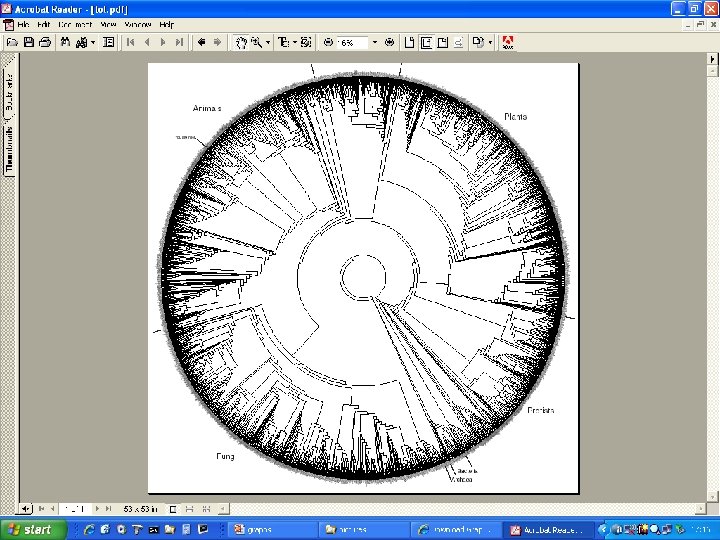
Task: Select Single Page layout in status bar
Action: pos(173,509)
